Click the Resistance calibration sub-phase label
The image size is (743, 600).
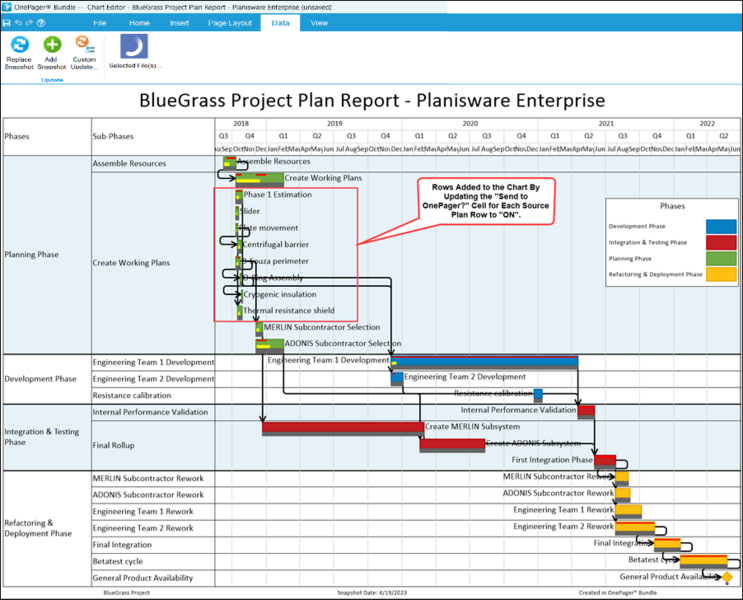tap(132, 395)
